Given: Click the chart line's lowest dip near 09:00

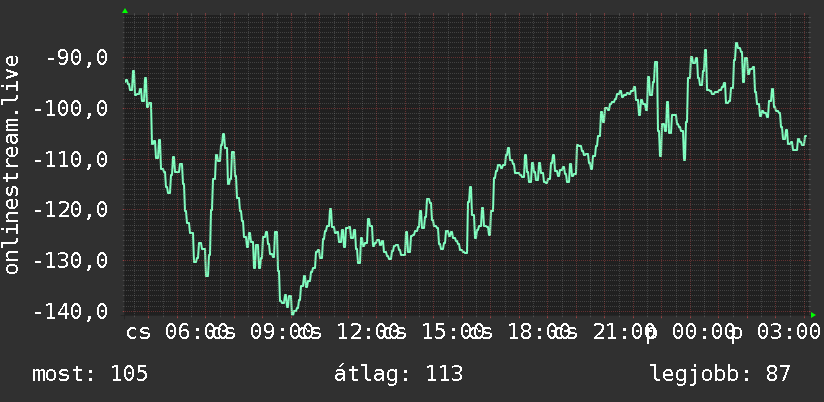Looking at the screenshot, I should [293, 314].
